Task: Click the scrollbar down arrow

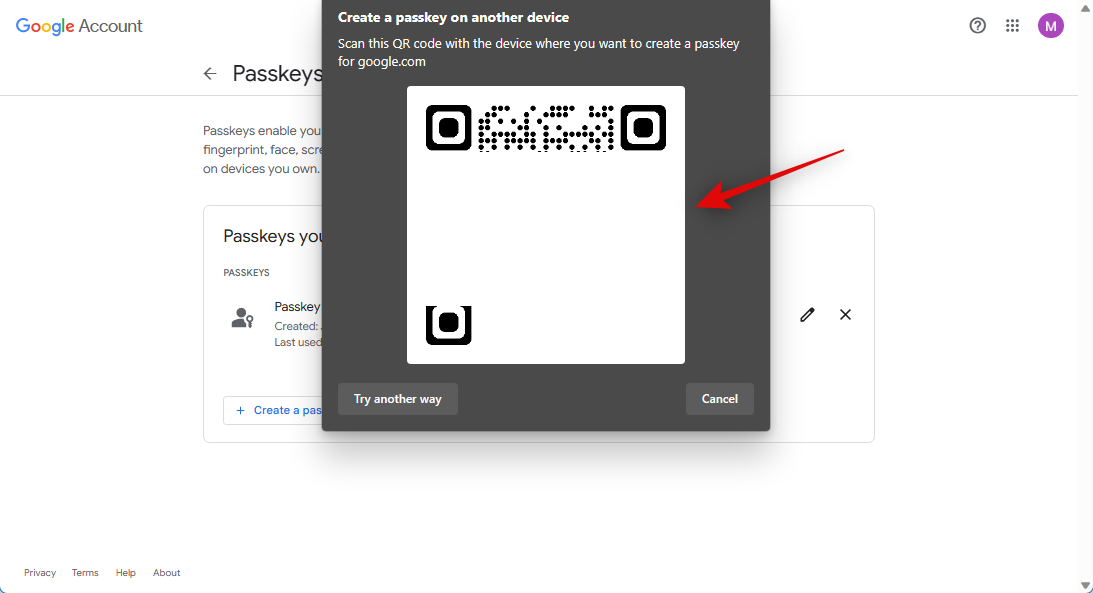Action: pos(1085,586)
